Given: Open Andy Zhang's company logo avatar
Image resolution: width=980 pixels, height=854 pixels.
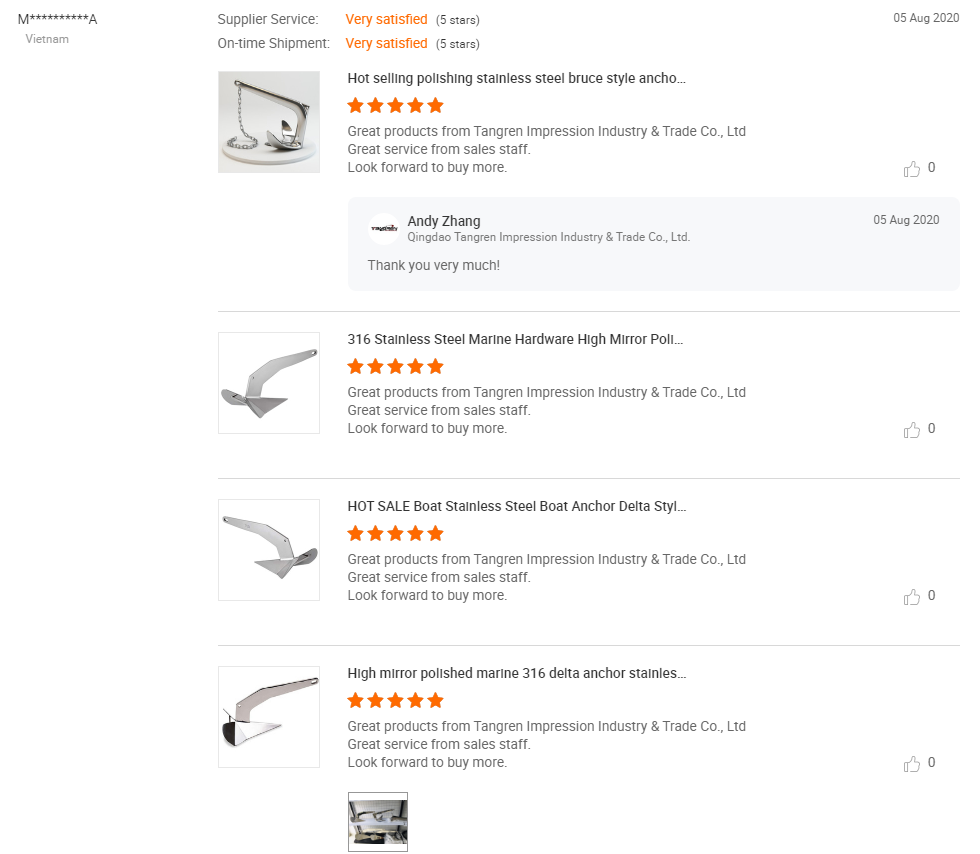Looking at the screenshot, I should pyautogui.click(x=384, y=229).
